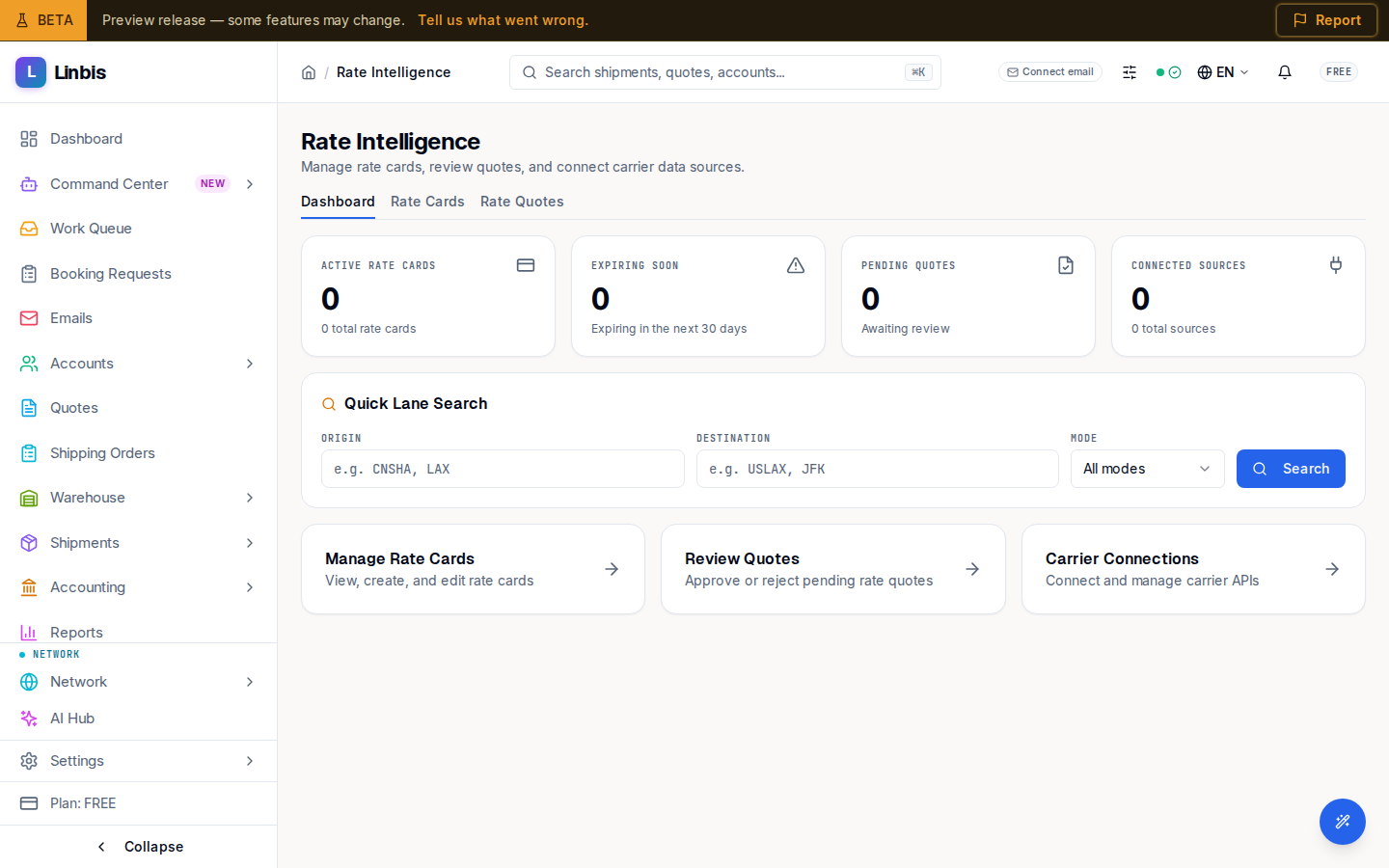
Task: Click the Connect email button
Action: (x=1050, y=72)
